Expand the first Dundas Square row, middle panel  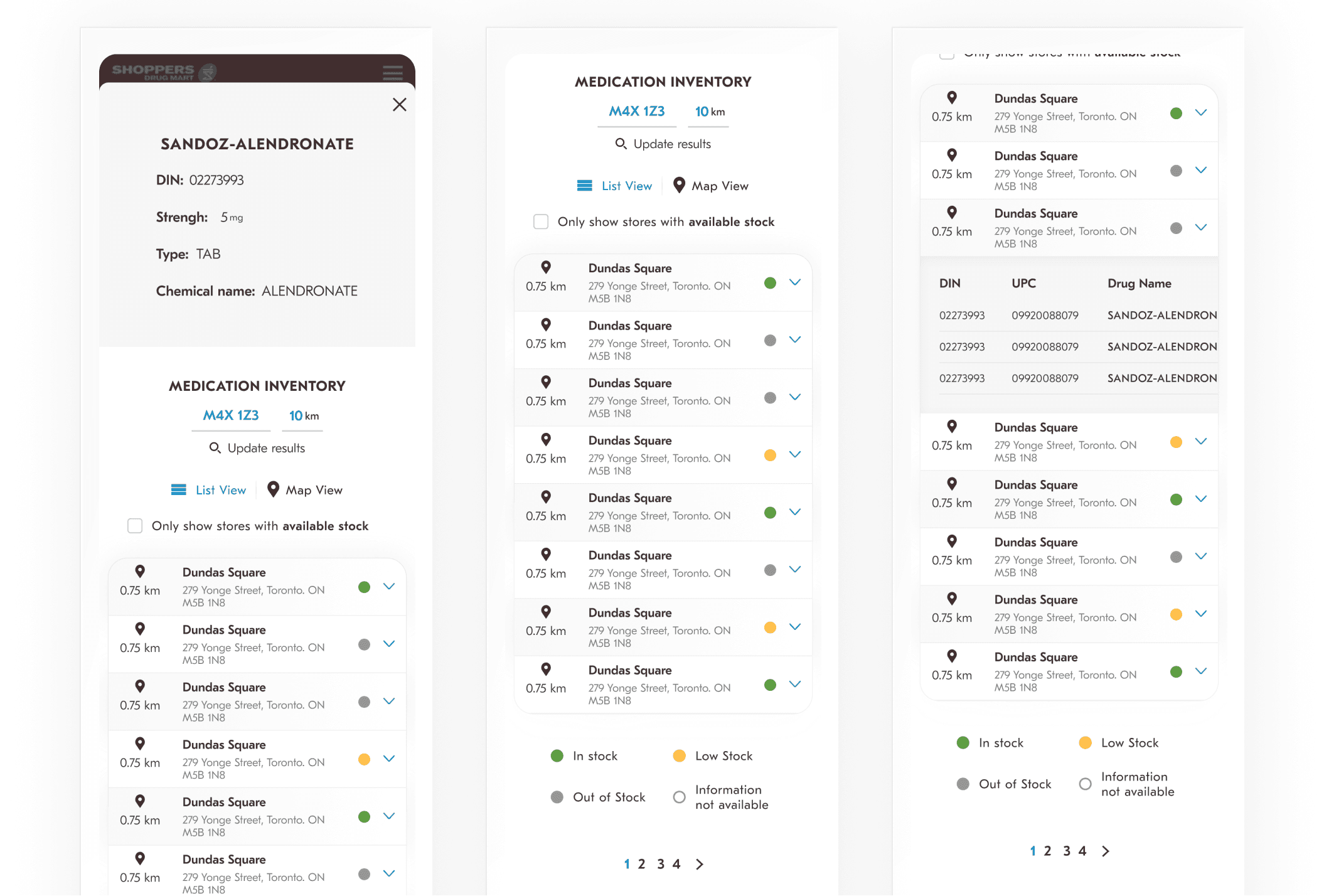tap(795, 282)
